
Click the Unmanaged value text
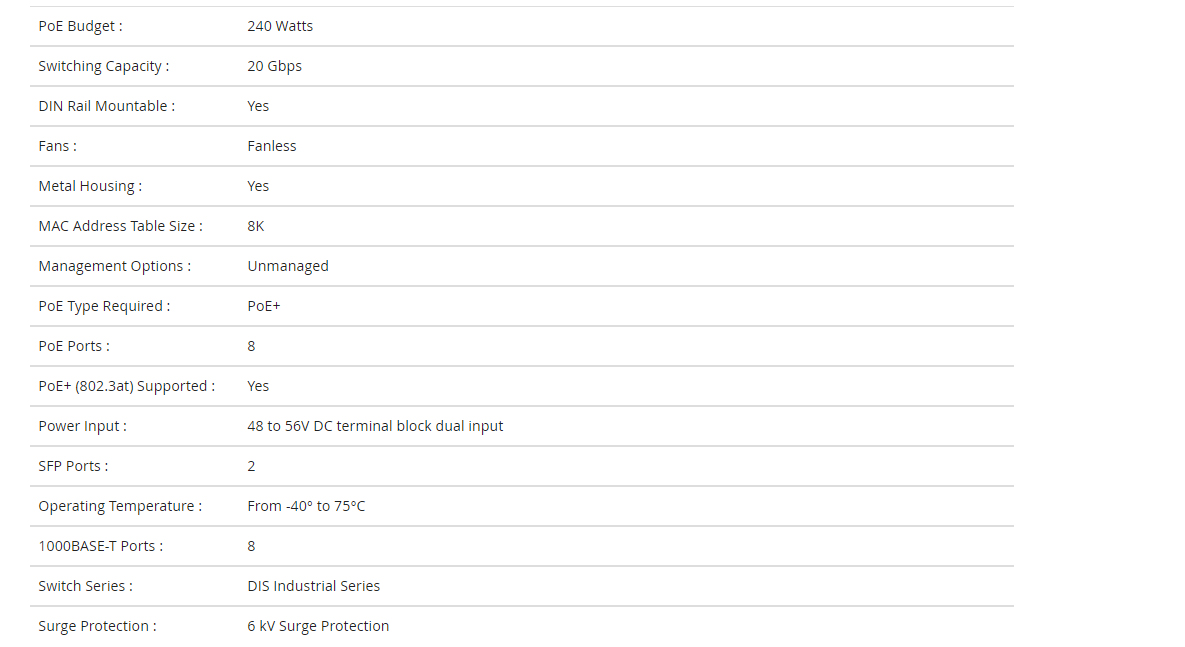[288, 267]
